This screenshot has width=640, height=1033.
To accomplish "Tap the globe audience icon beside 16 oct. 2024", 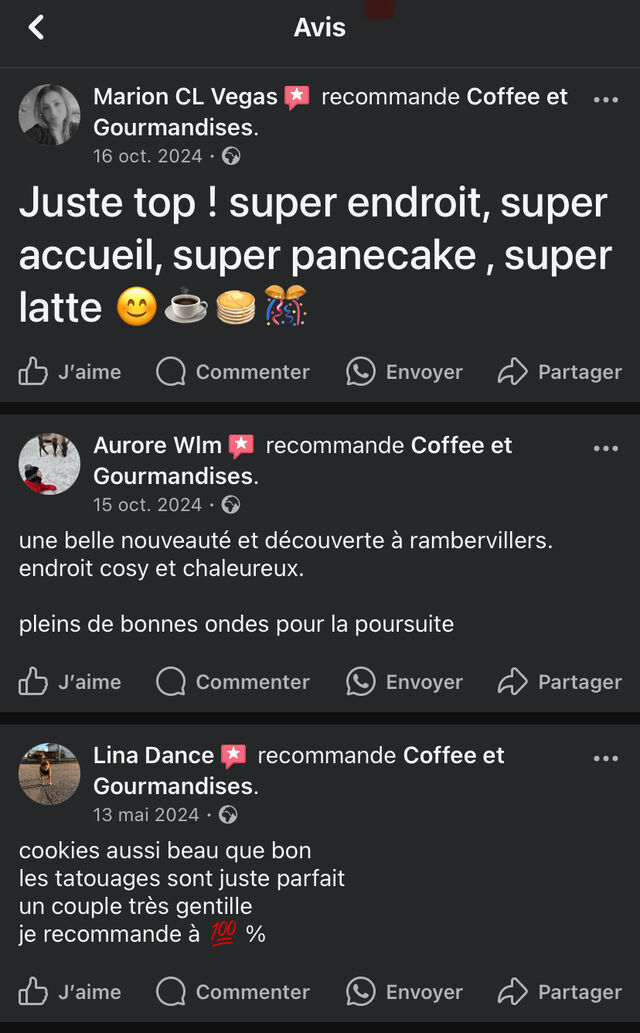I will coord(231,156).
